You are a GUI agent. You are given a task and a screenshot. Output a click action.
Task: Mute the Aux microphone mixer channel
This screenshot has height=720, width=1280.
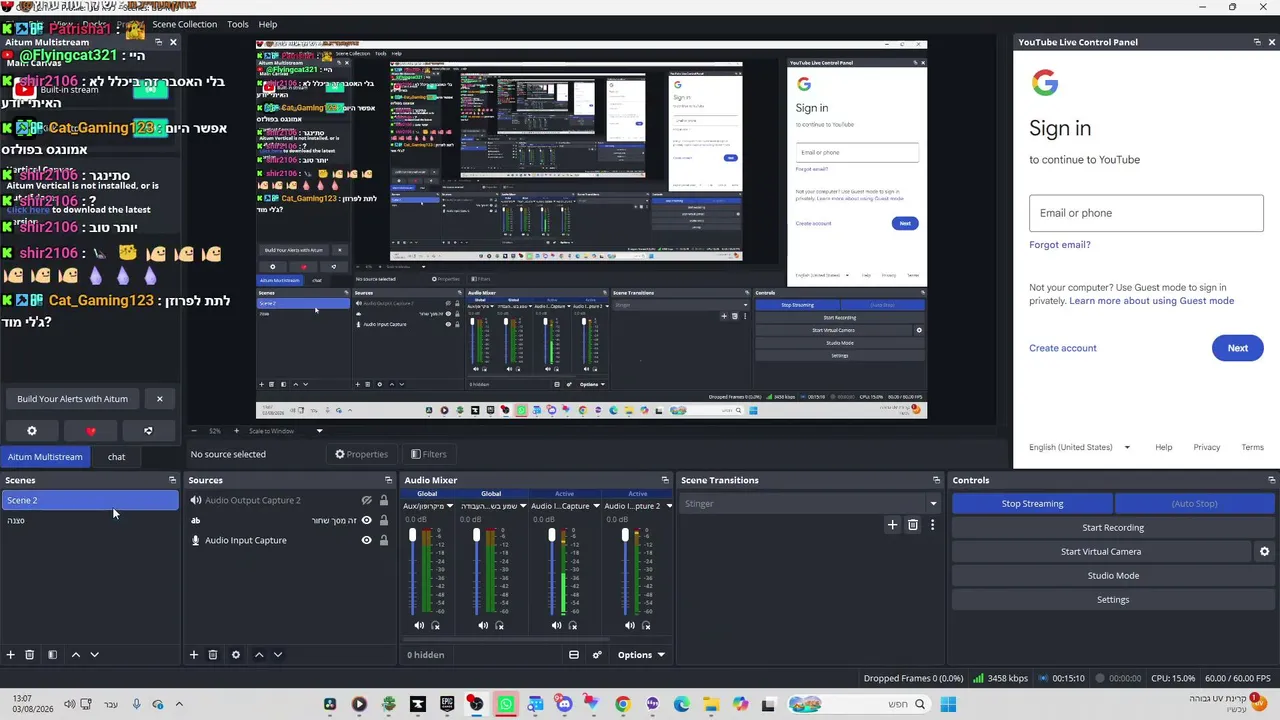tap(419, 626)
